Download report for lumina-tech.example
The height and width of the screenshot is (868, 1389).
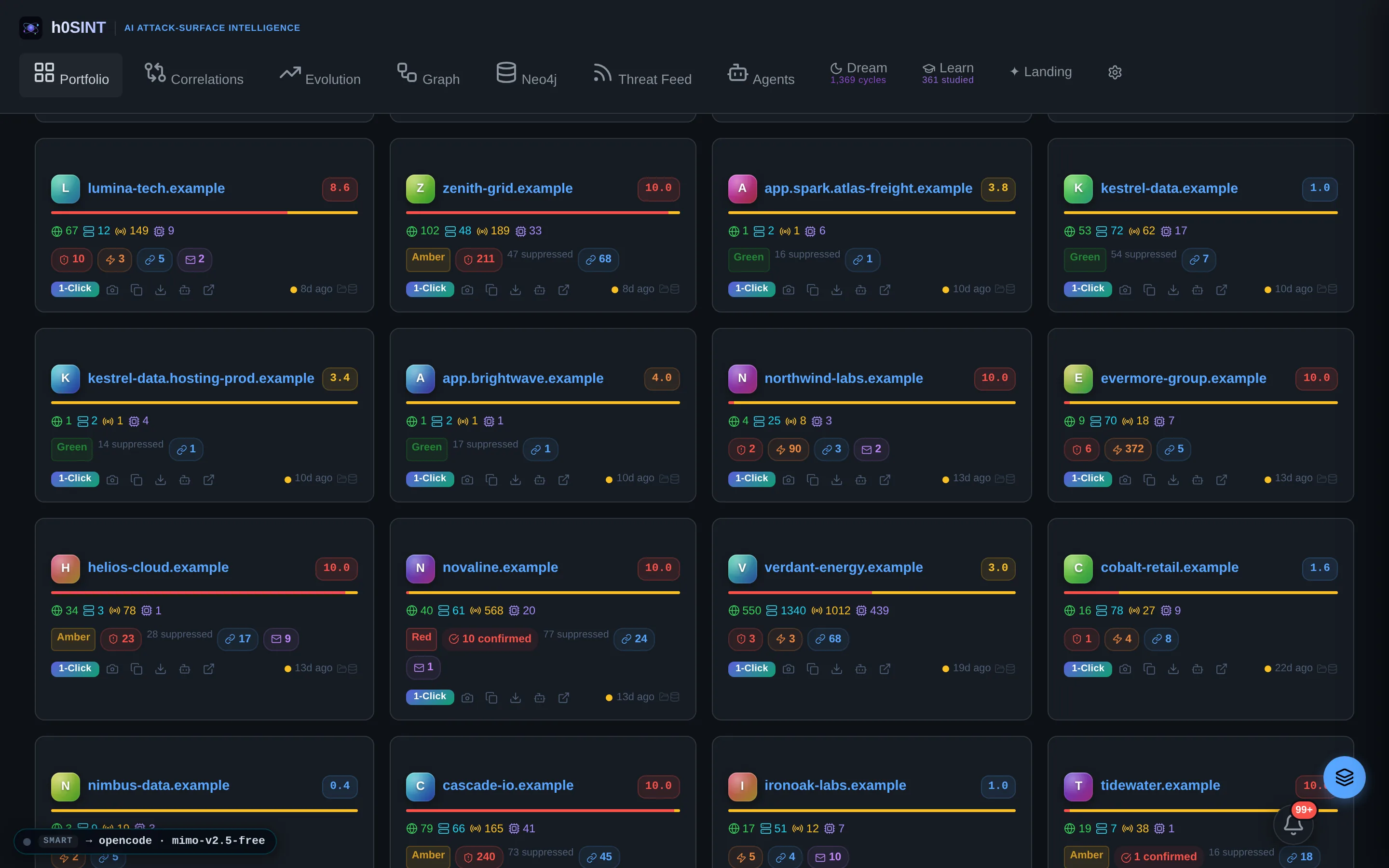click(x=161, y=290)
